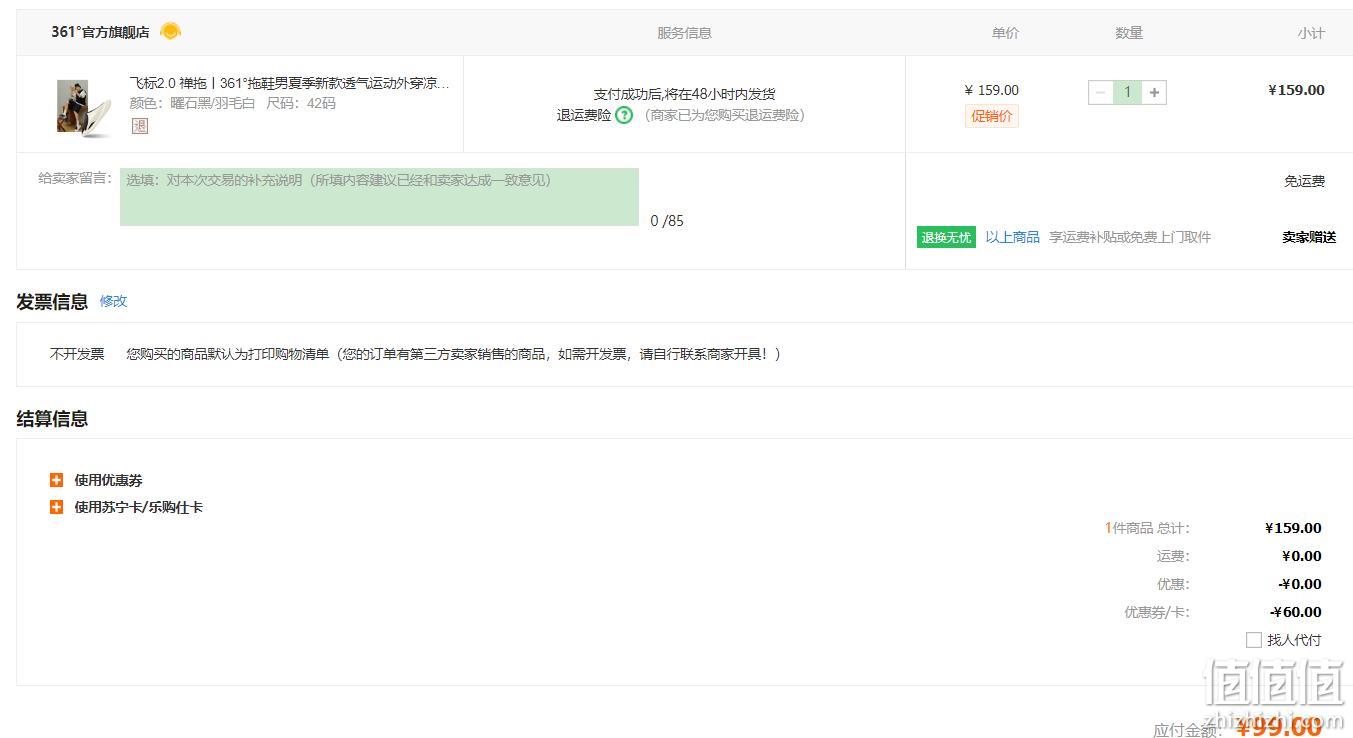Viewport: 1353px width, 738px height.
Task: Click the 361°官方旗舰店 store name
Action: coord(100,32)
